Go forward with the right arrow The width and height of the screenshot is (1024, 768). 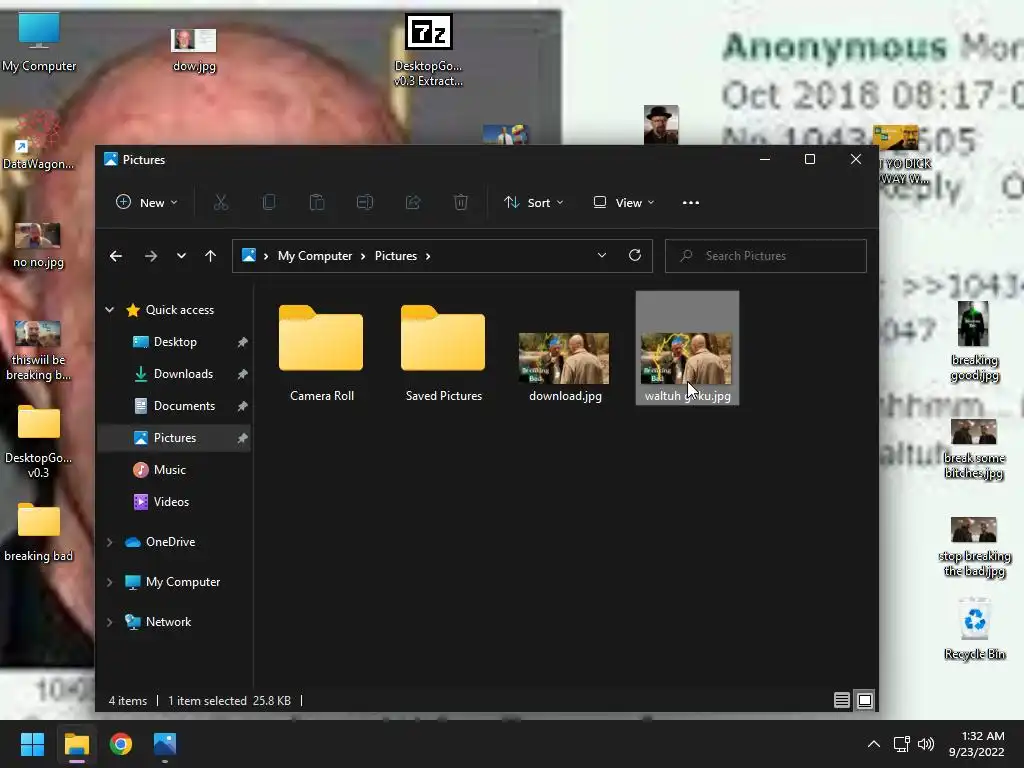[151, 256]
